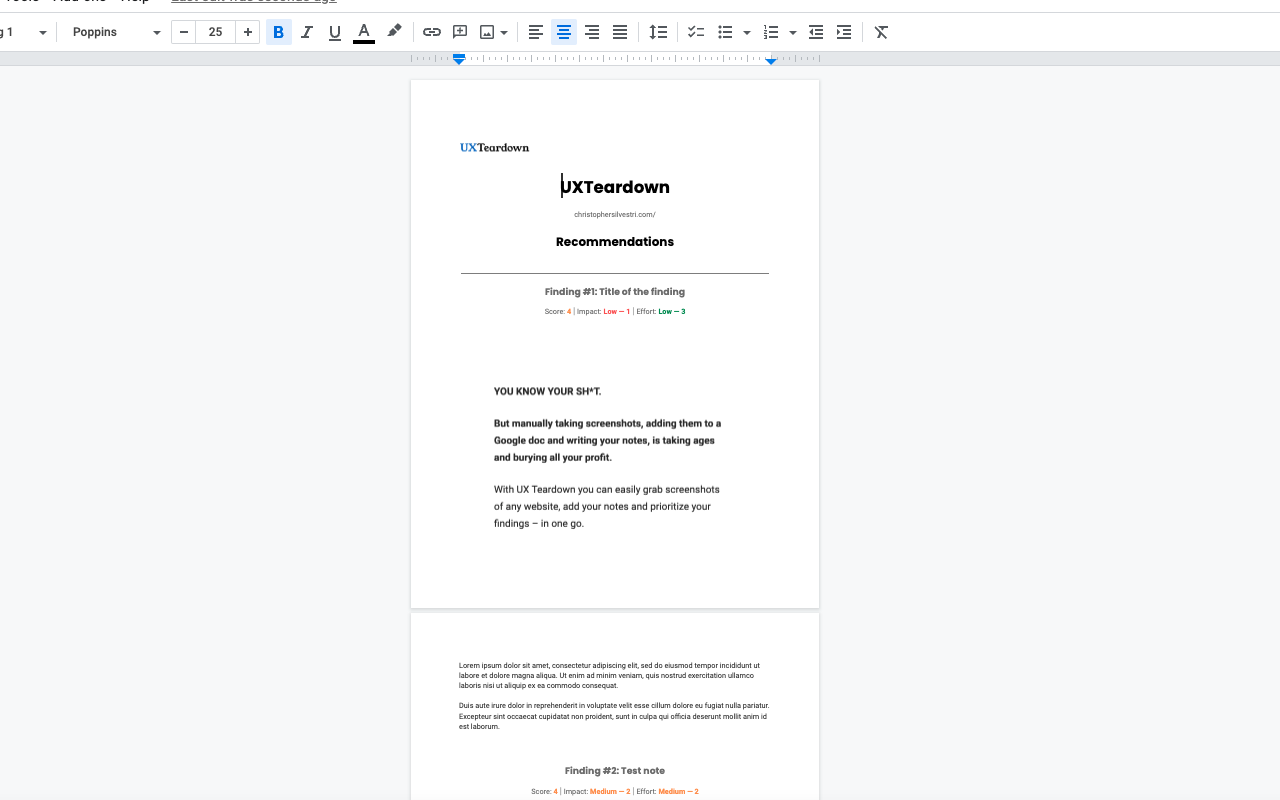1280x800 pixels.
Task: Open the insert image dropdown arrow
Action: click(x=504, y=32)
